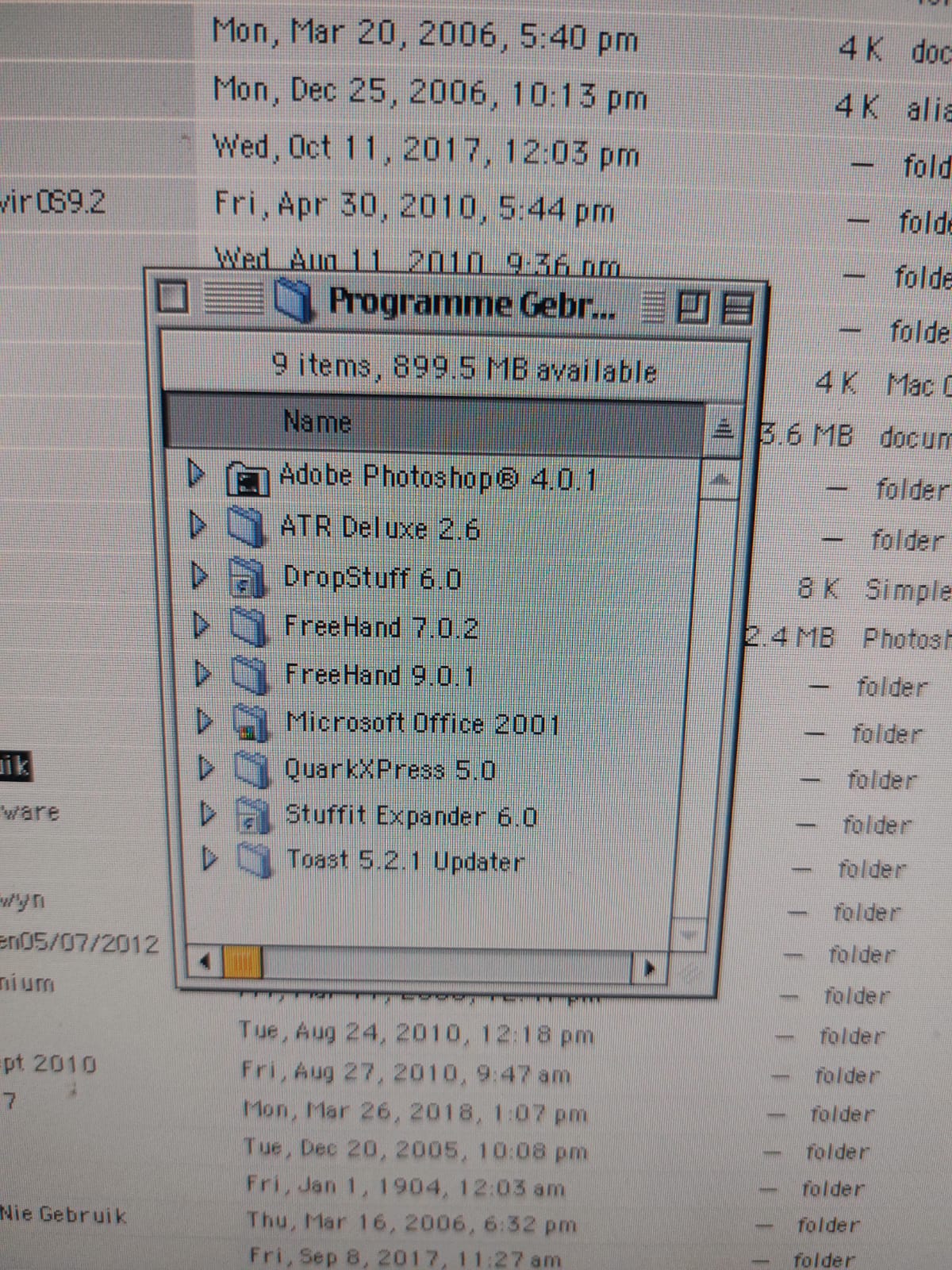Click the orange horizontal scrollbar thumb
This screenshot has width=952, height=1270.
click(242, 964)
